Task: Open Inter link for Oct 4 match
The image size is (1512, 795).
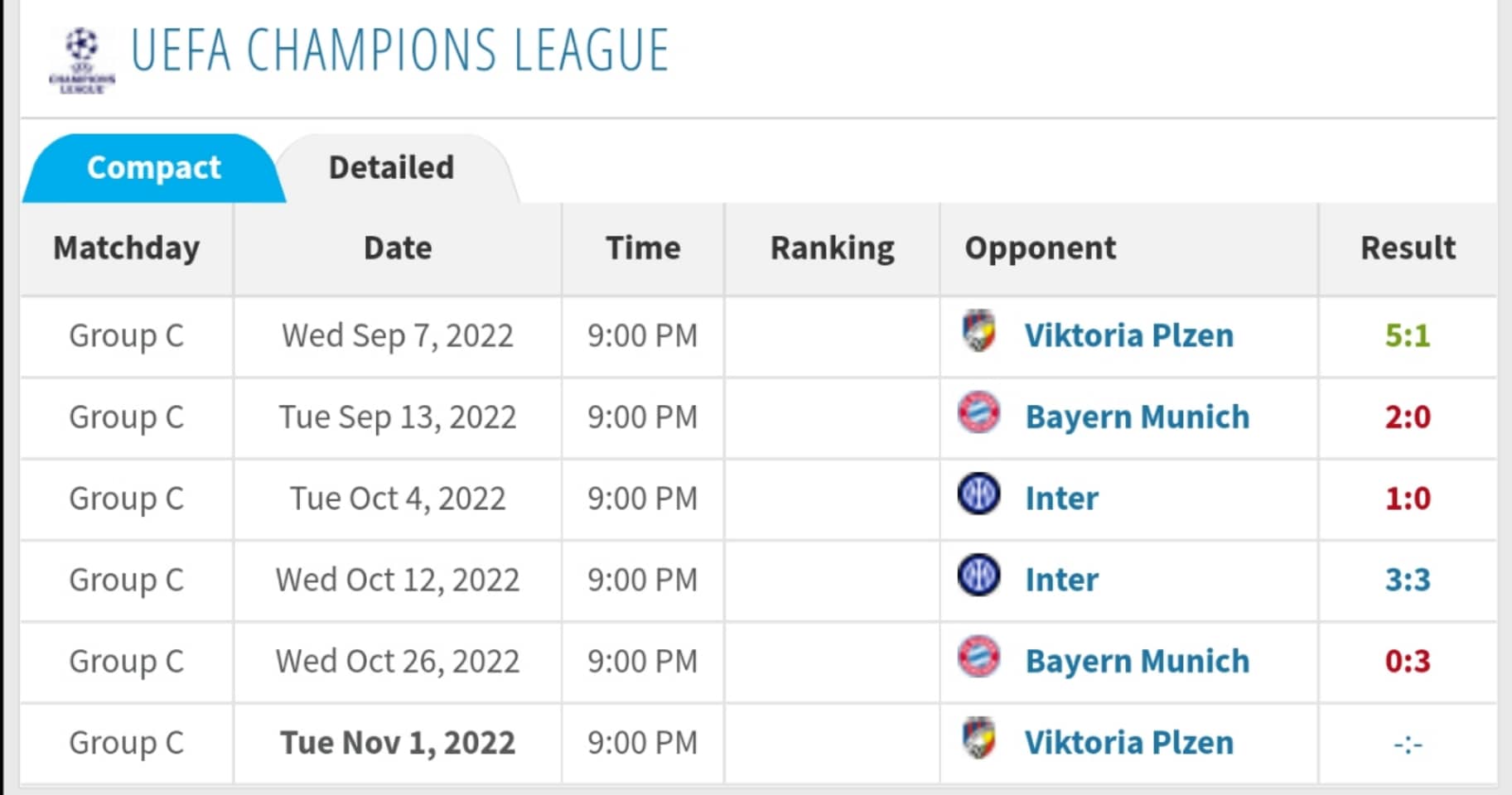Action: coord(1061,499)
